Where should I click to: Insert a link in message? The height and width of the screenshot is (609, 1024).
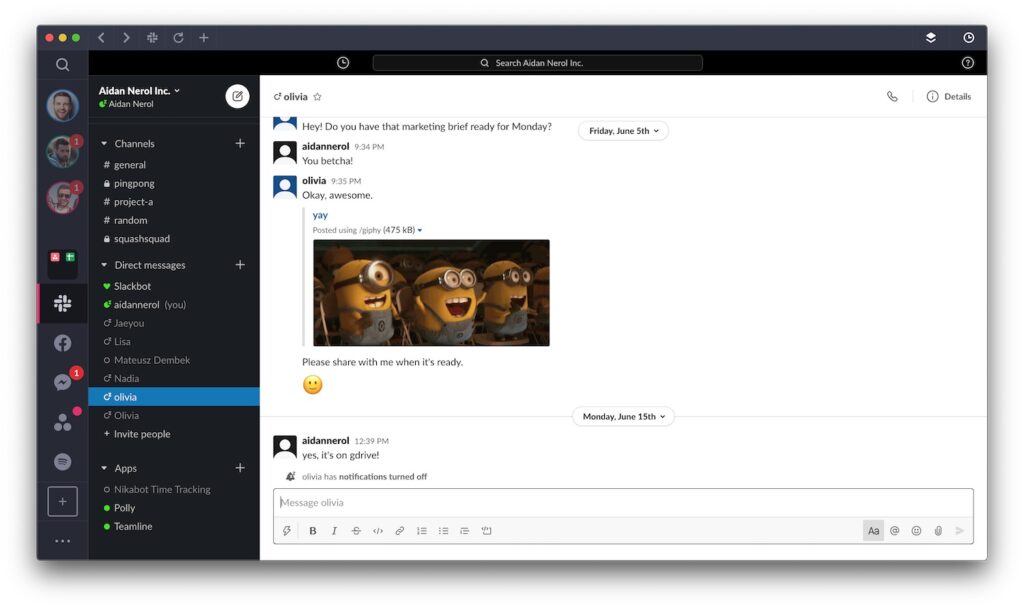(x=400, y=531)
